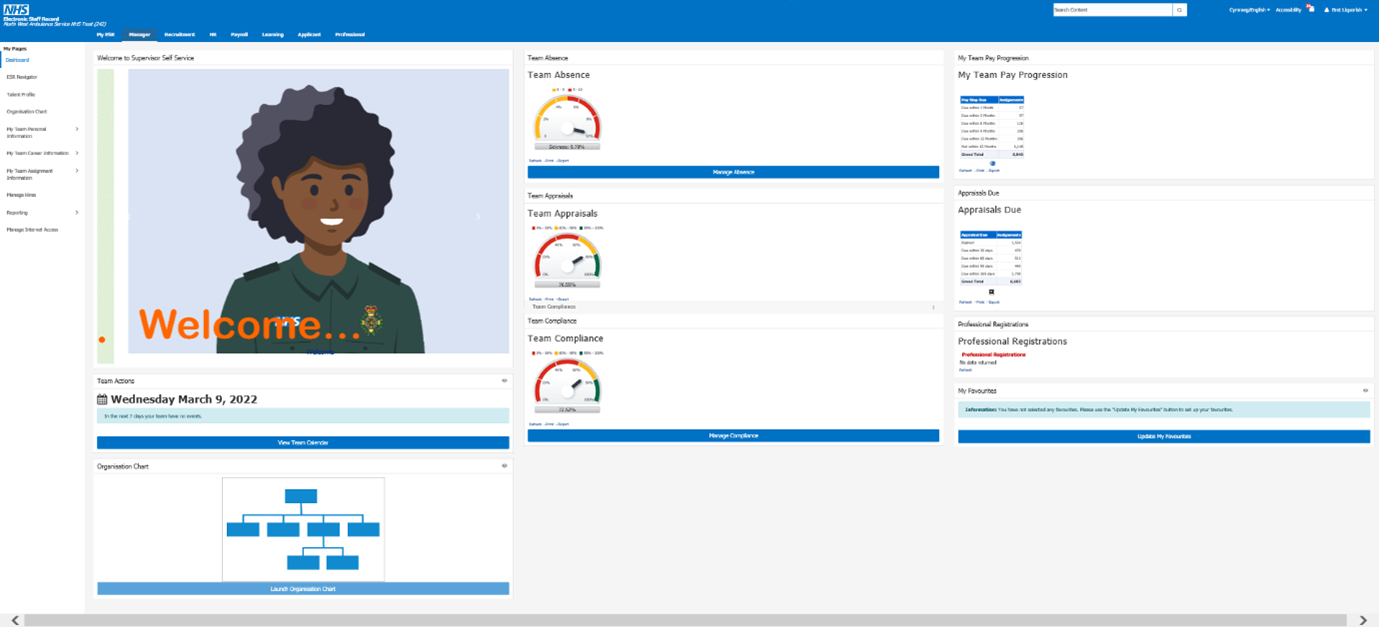Open the notifications icon beside Accessibility
This screenshot has height=627, width=1379.
[x=1310, y=9]
